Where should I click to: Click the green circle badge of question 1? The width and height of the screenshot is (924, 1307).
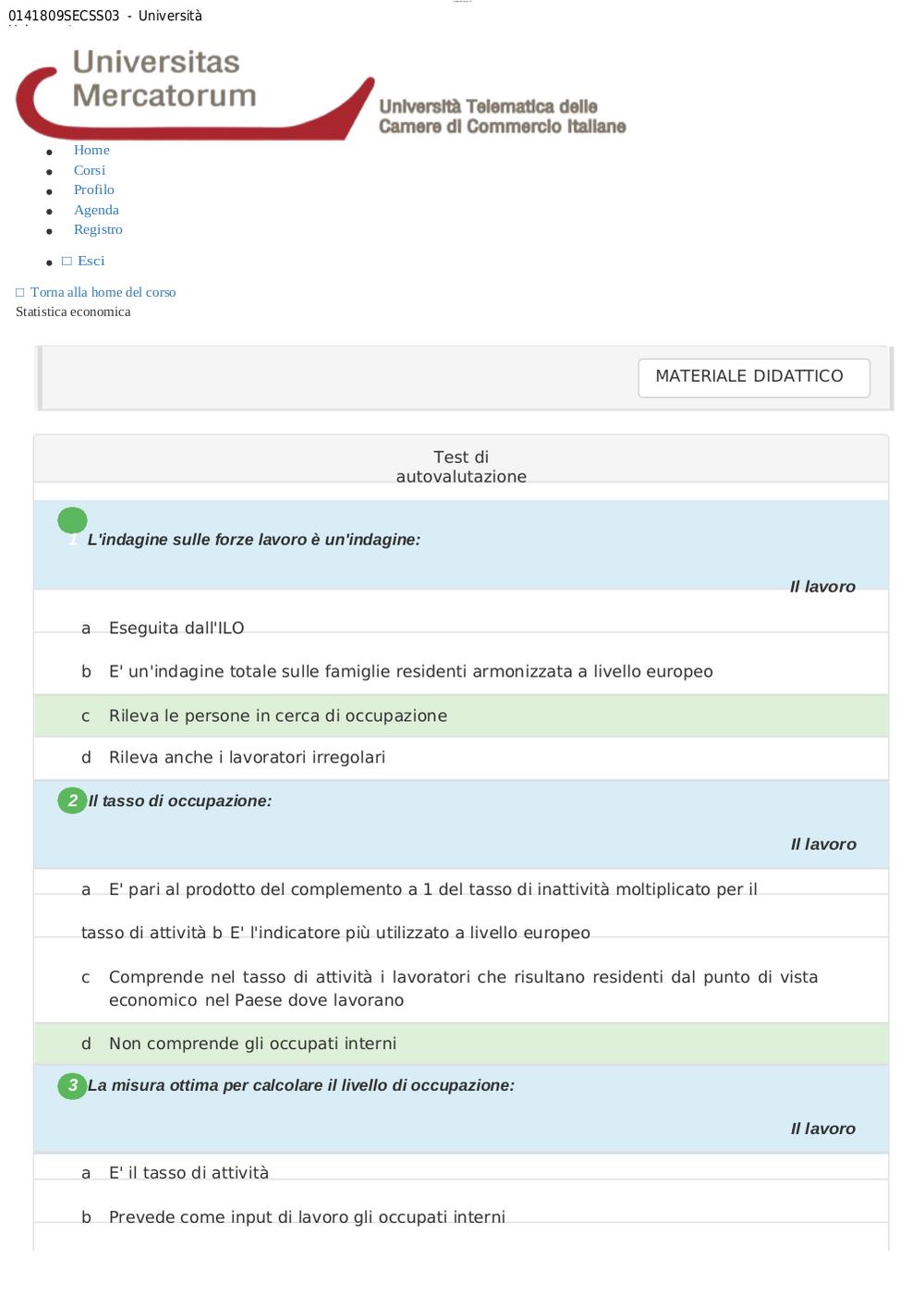coord(72,521)
